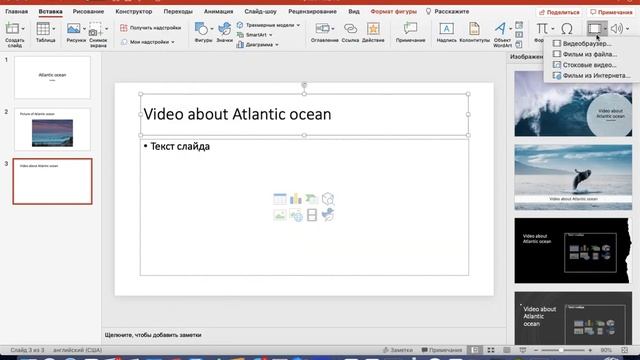Choose Фильм из Интернета... menu item
This screenshot has width=640, height=360.
tap(592, 76)
